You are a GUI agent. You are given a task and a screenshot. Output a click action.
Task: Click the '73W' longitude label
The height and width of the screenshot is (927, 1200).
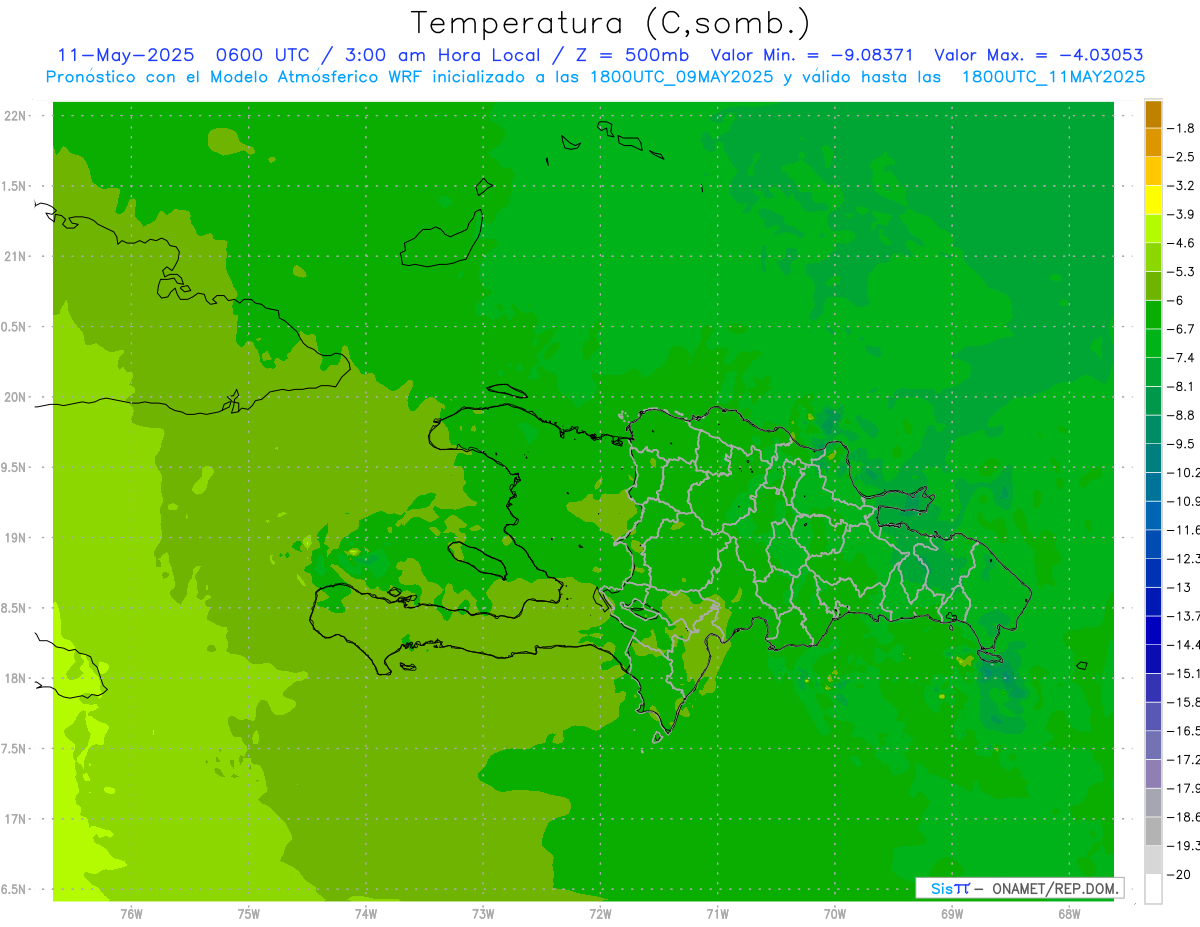(x=483, y=914)
